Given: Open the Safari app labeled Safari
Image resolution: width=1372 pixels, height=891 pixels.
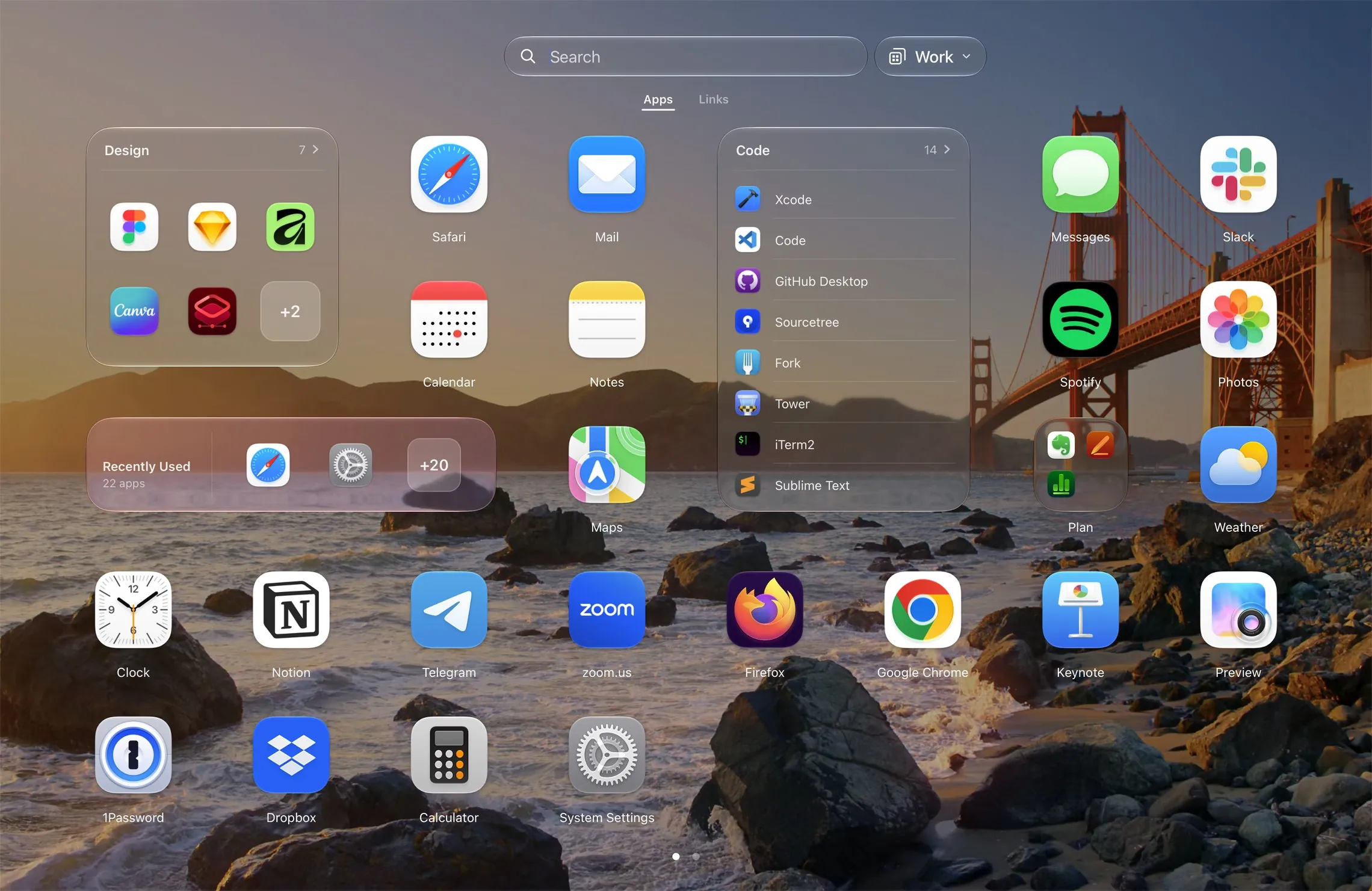Looking at the screenshot, I should [449, 174].
